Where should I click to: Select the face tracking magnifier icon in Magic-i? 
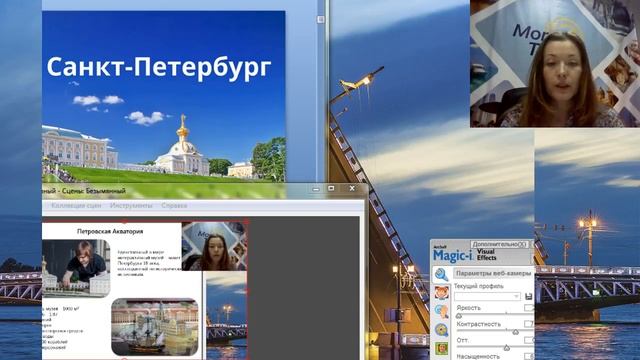[x=441, y=311]
